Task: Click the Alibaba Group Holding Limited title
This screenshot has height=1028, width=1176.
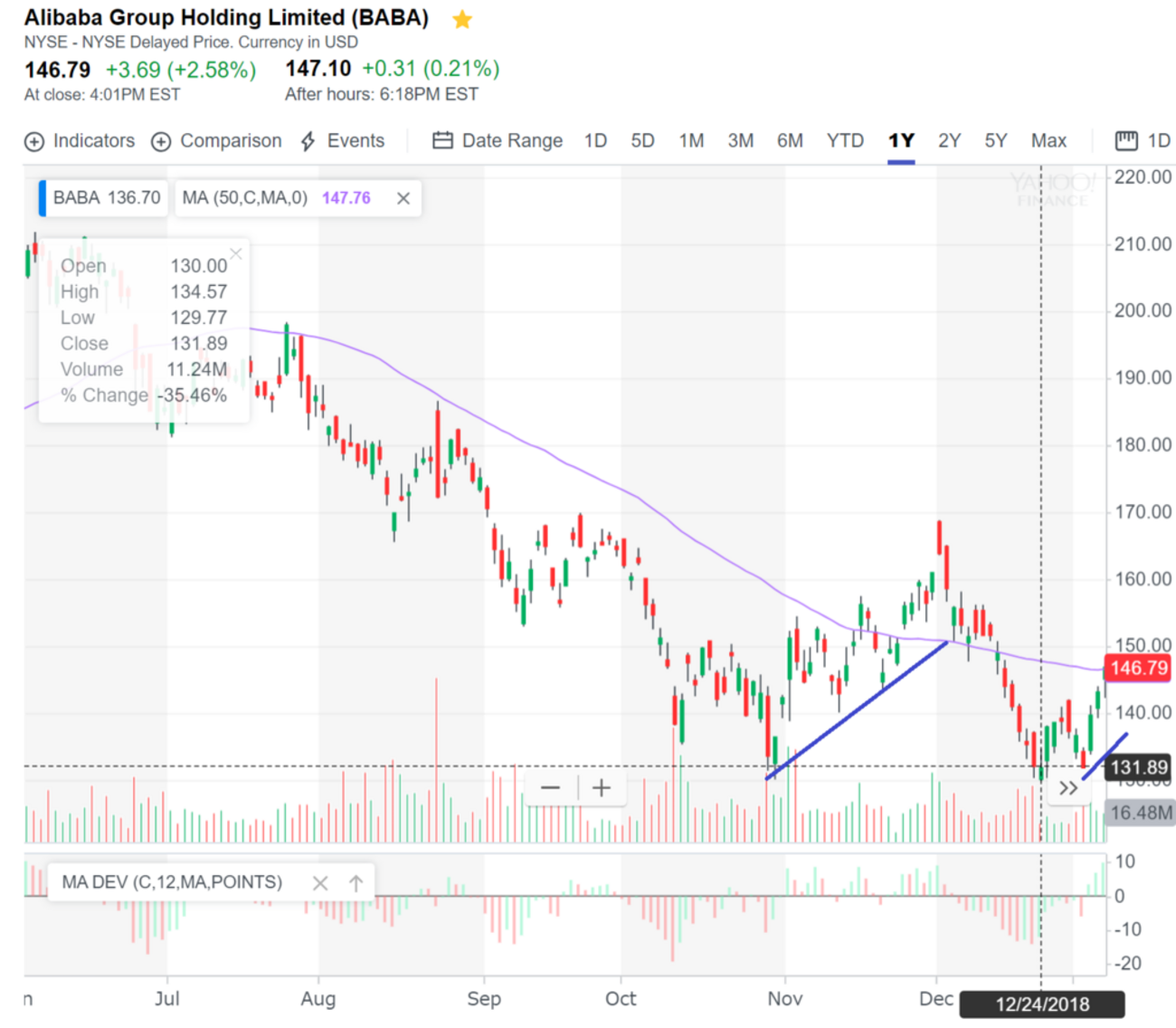Action: (x=226, y=18)
